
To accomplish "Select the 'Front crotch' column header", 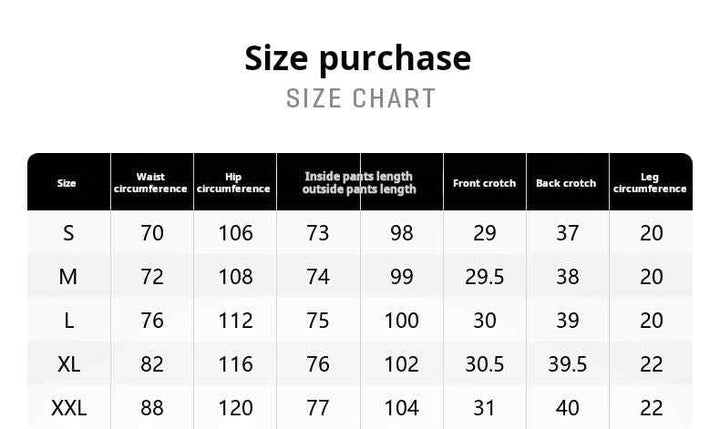I will (484, 183).
